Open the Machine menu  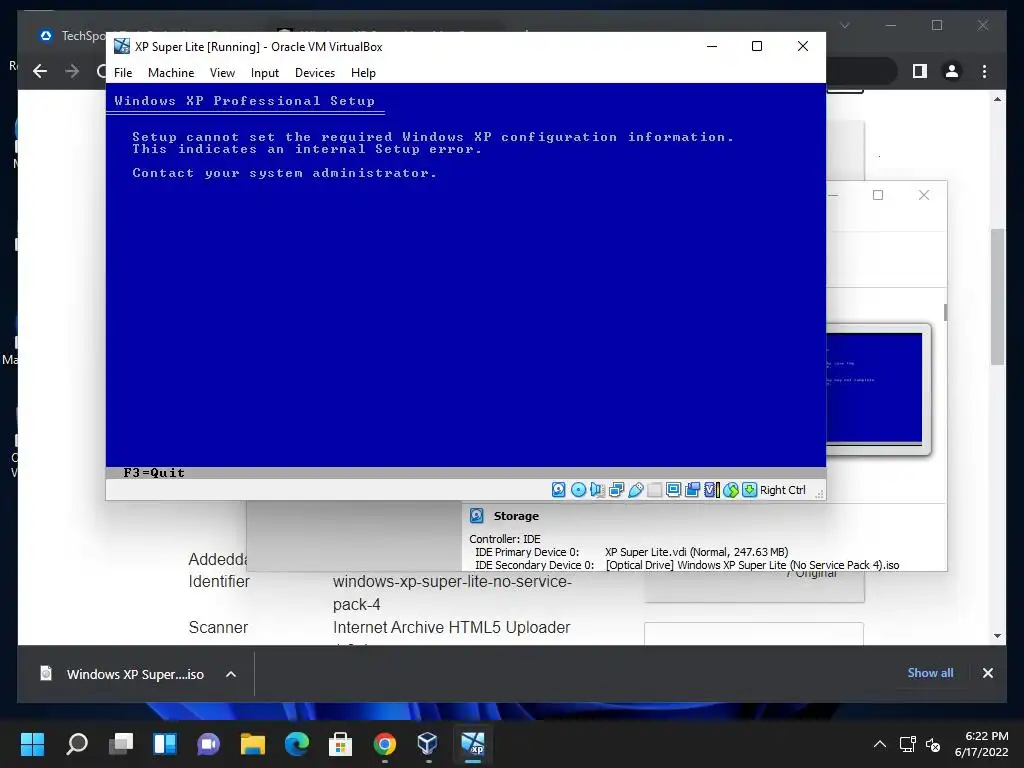point(170,72)
